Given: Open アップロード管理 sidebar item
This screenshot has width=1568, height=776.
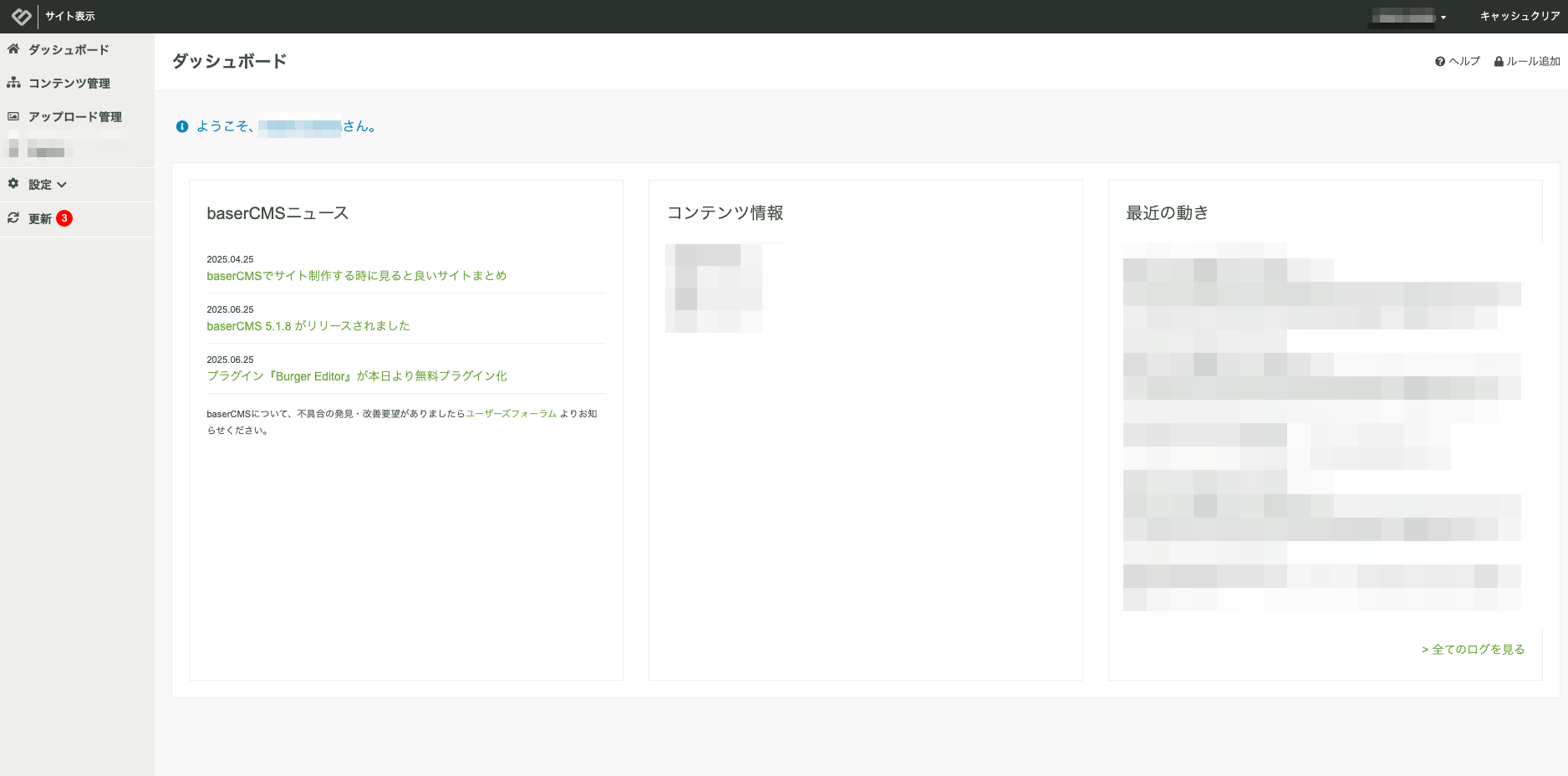Looking at the screenshot, I should (x=75, y=117).
